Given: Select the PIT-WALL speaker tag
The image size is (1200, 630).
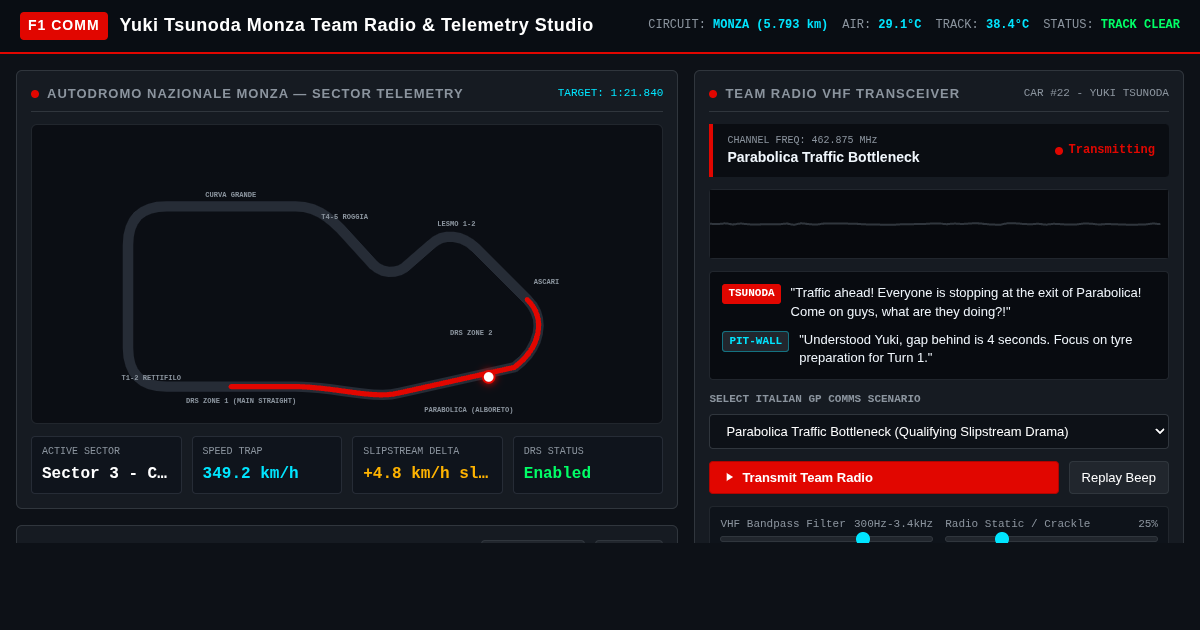Looking at the screenshot, I should [x=755, y=341].
